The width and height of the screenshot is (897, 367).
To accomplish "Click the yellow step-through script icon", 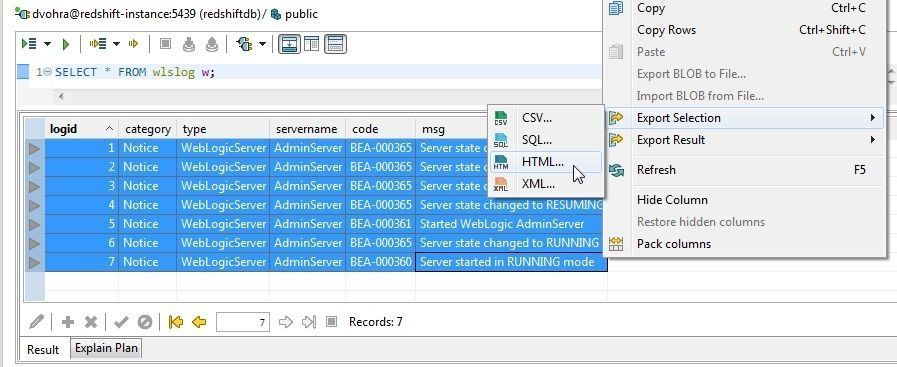I will click(x=98, y=44).
